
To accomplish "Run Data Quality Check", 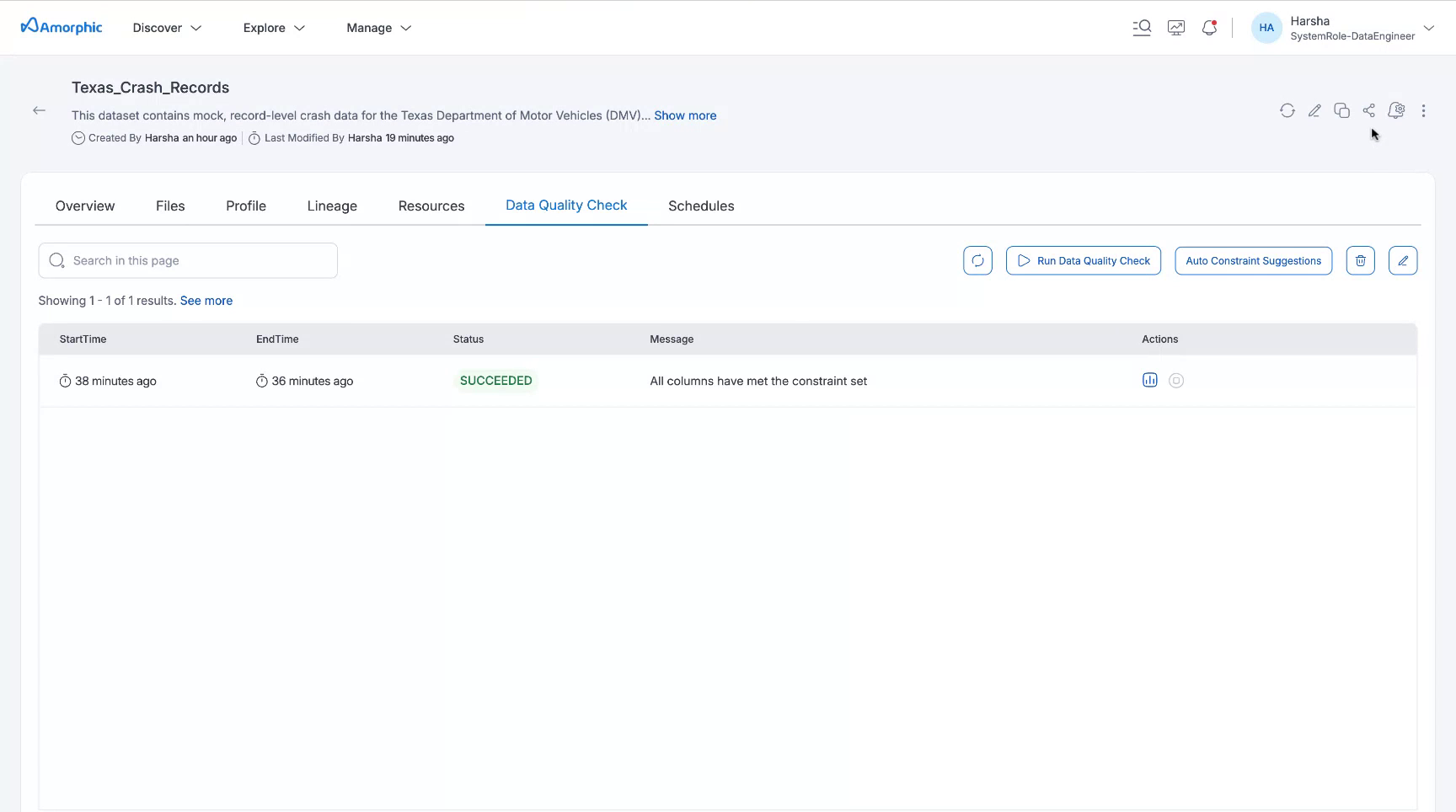I will (1084, 260).
